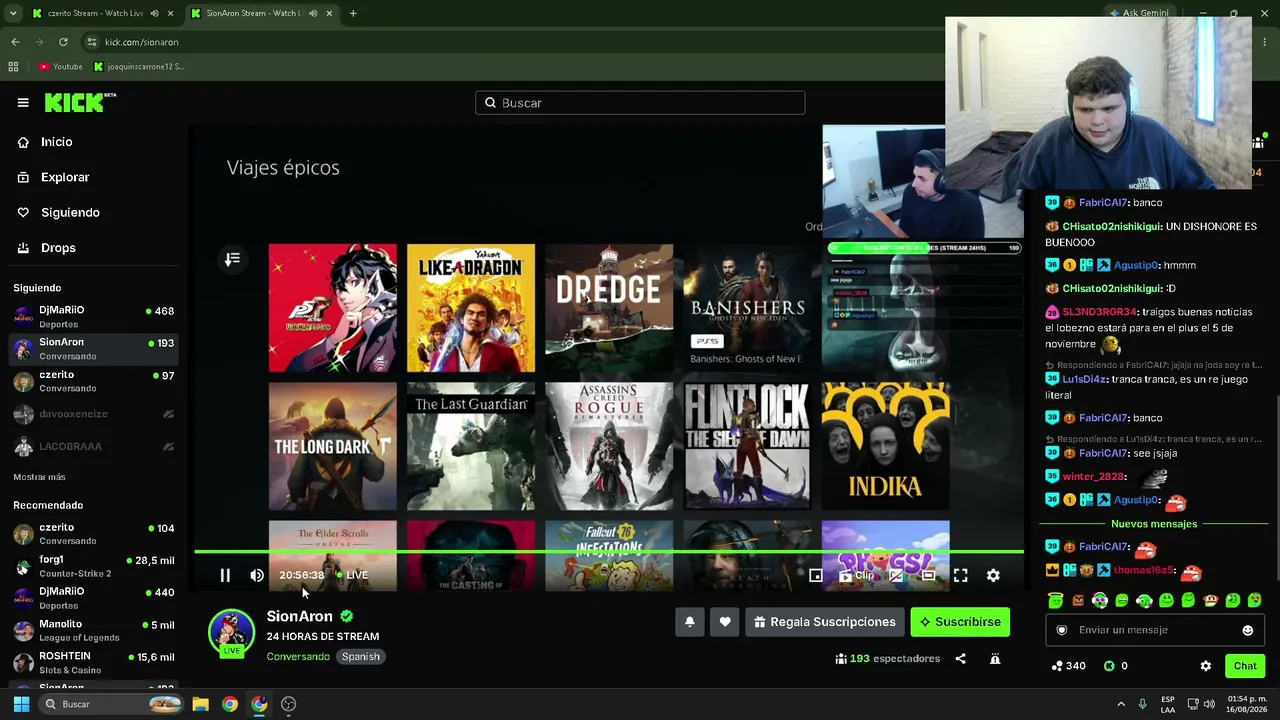Open the bookmarks bar apps grid
The height and width of the screenshot is (720, 1280).
13,67
